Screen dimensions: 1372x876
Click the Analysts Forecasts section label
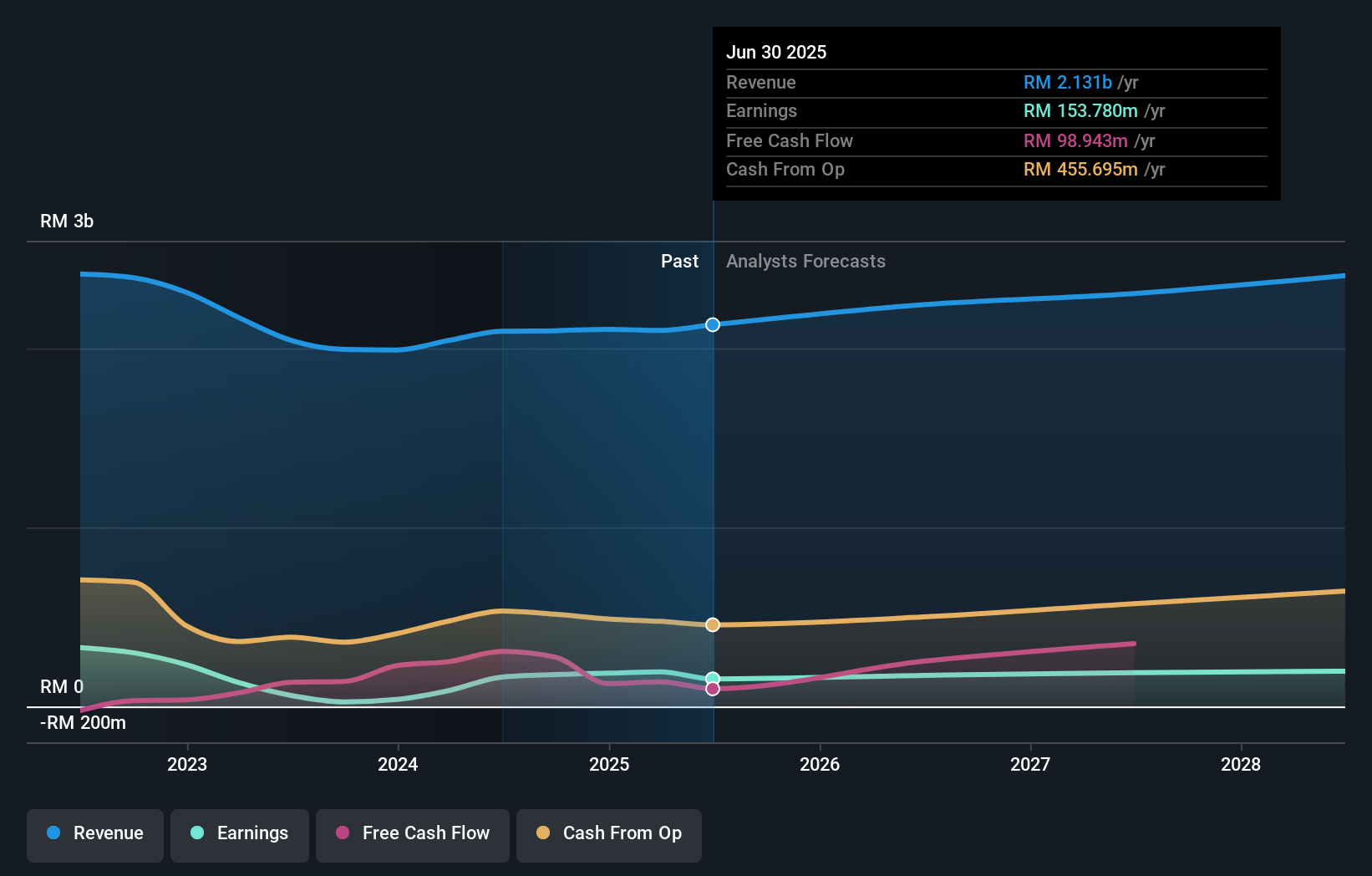pos(805,261)
